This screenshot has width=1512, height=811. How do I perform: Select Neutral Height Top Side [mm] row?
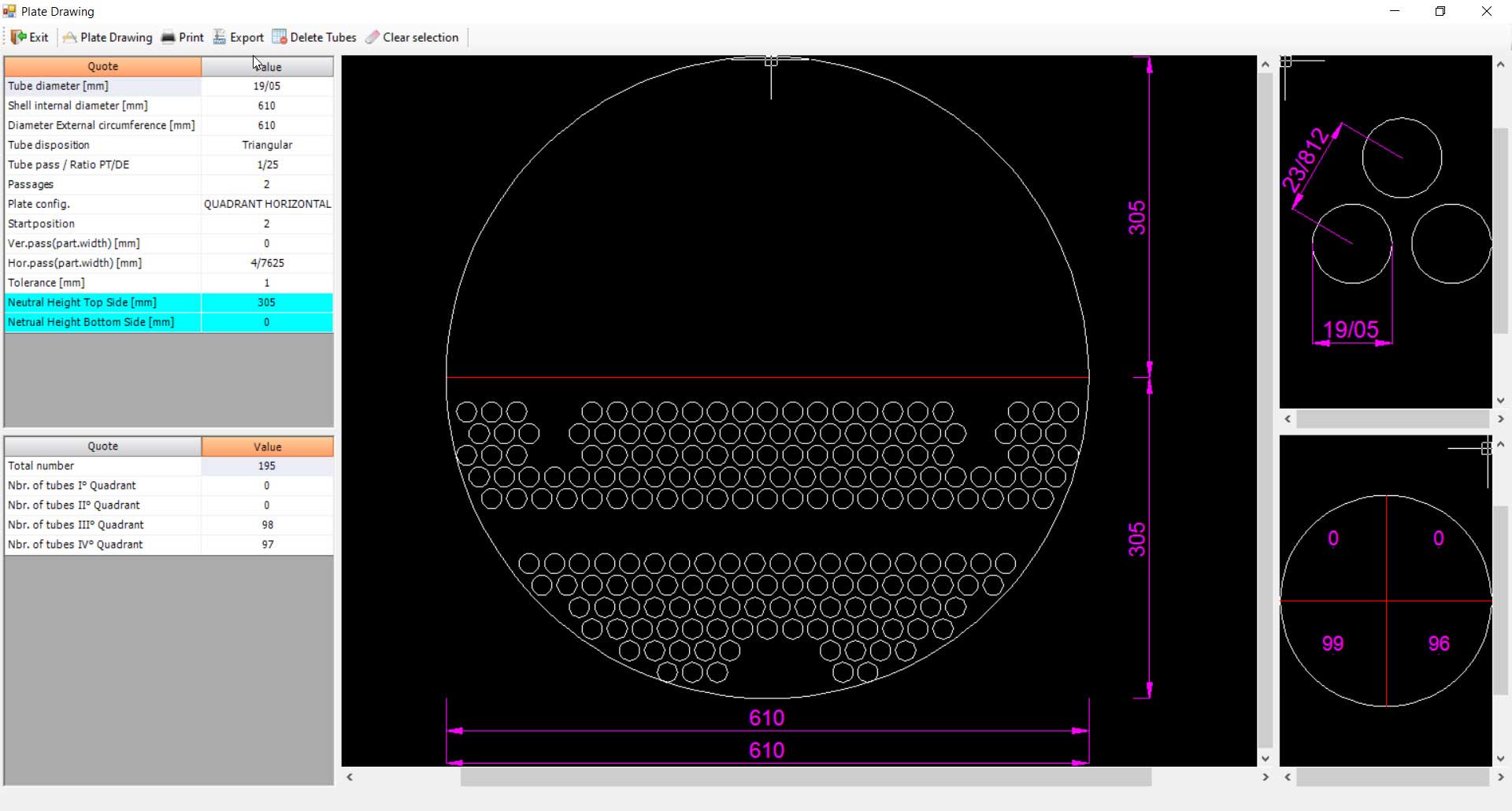(169, 302)
